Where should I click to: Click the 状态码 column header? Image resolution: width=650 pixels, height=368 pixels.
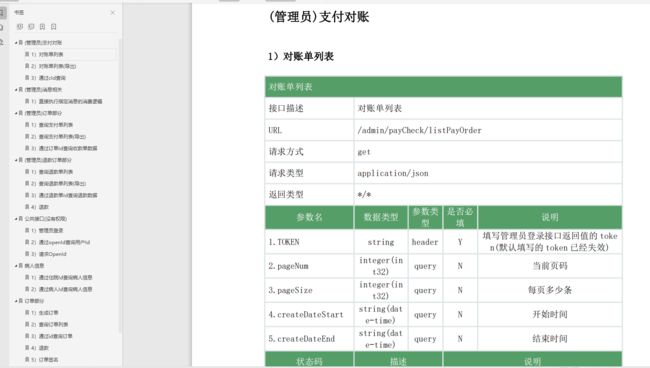click(x=310, y=359)
